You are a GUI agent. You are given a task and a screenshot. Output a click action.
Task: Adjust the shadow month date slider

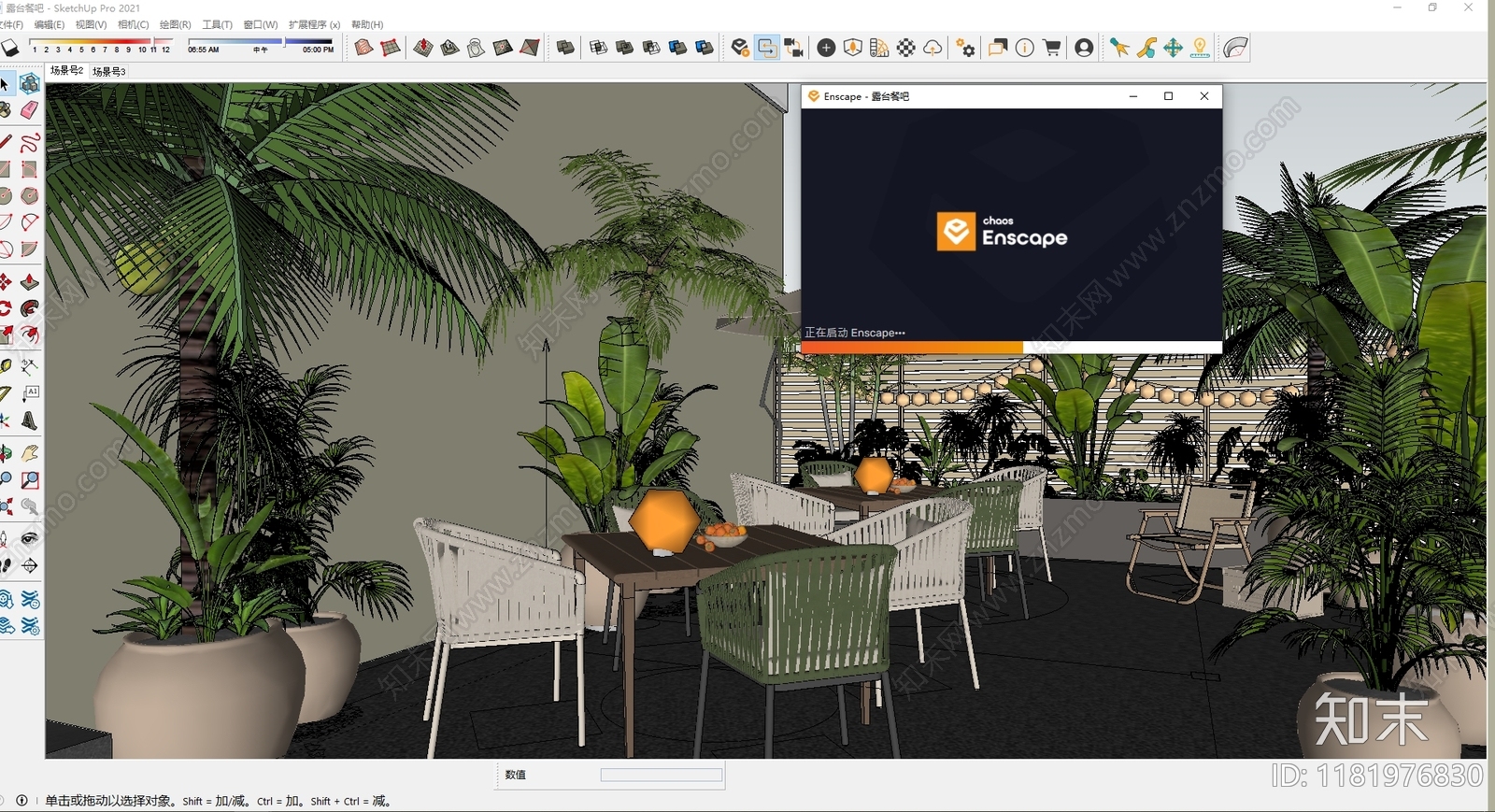[x=101, y=42]
